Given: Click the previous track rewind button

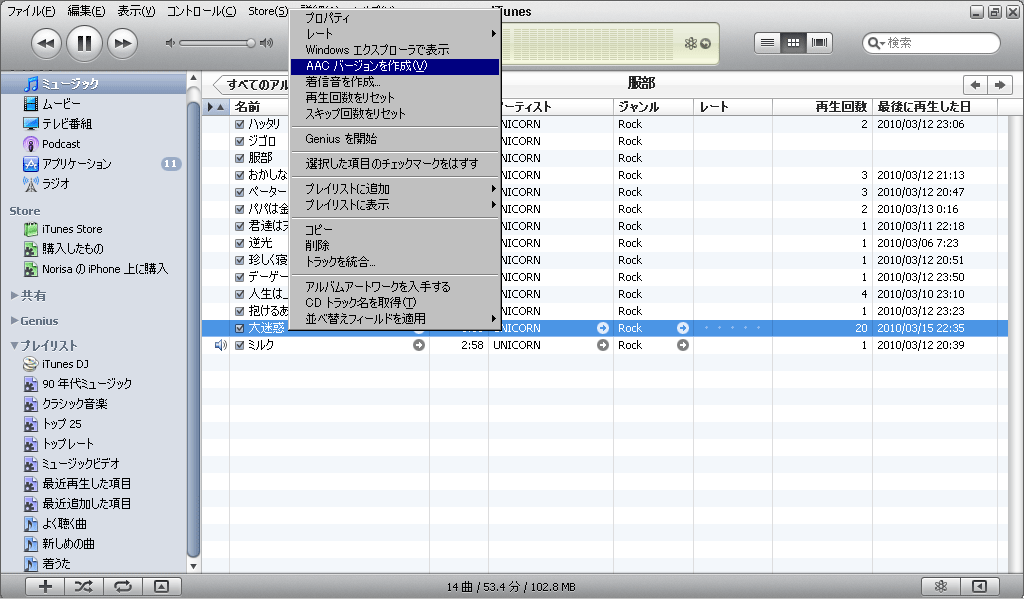Looking at the screenshot, I should (46, 44).
